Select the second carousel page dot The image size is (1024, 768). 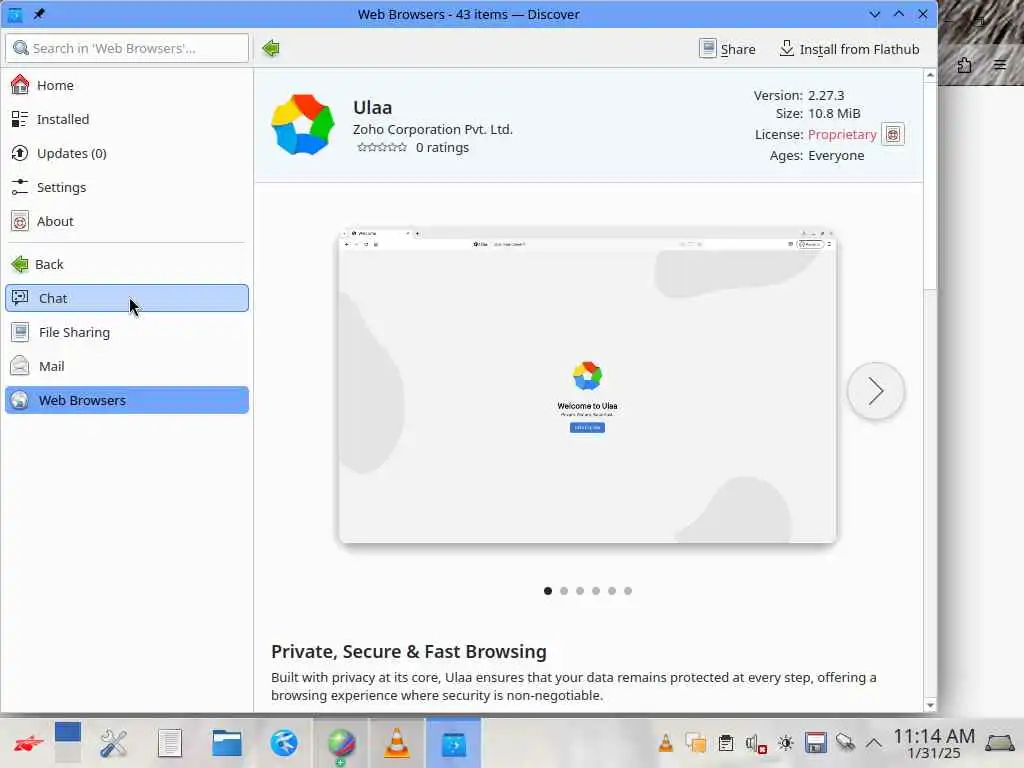pyautogui.click(x=564, y=590)
